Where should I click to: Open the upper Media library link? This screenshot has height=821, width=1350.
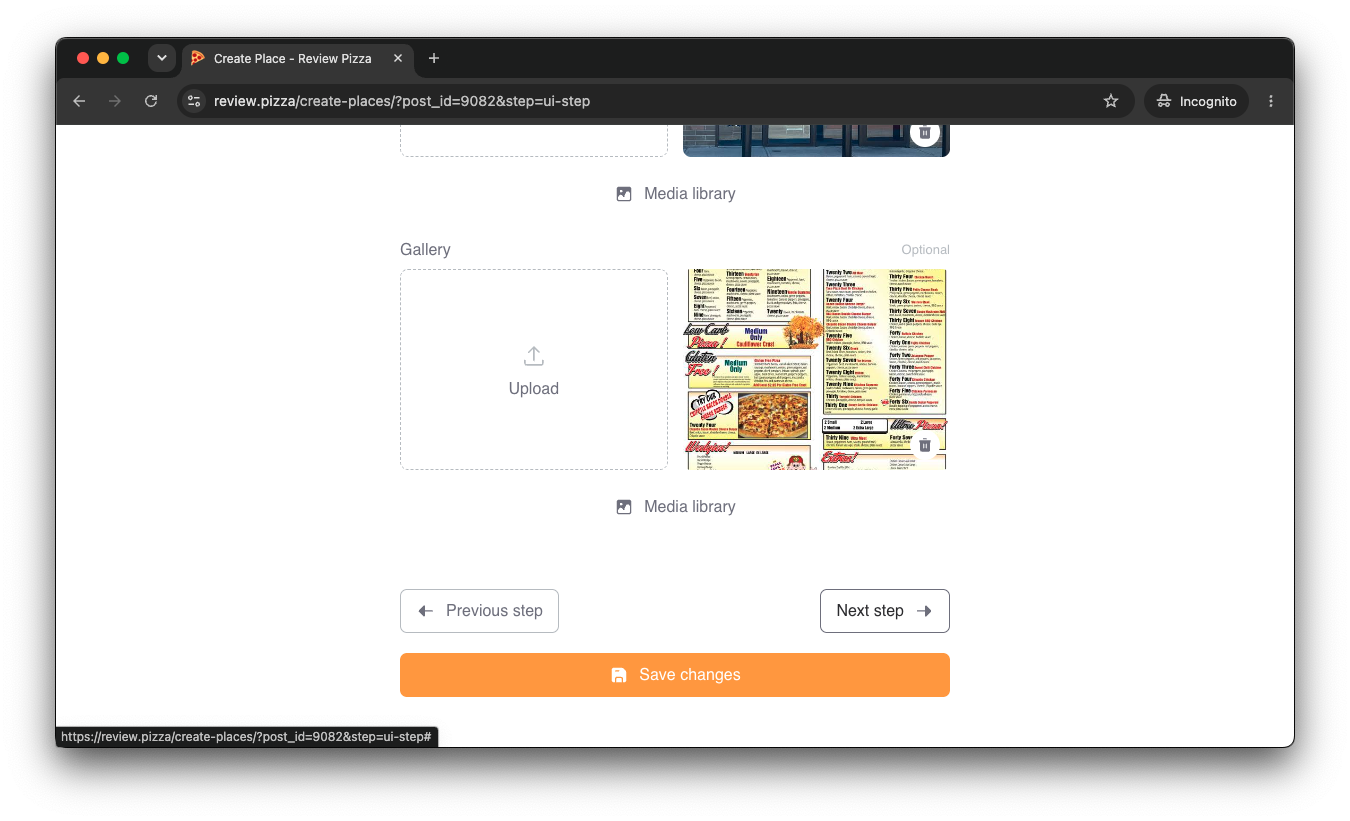(675, 194)
